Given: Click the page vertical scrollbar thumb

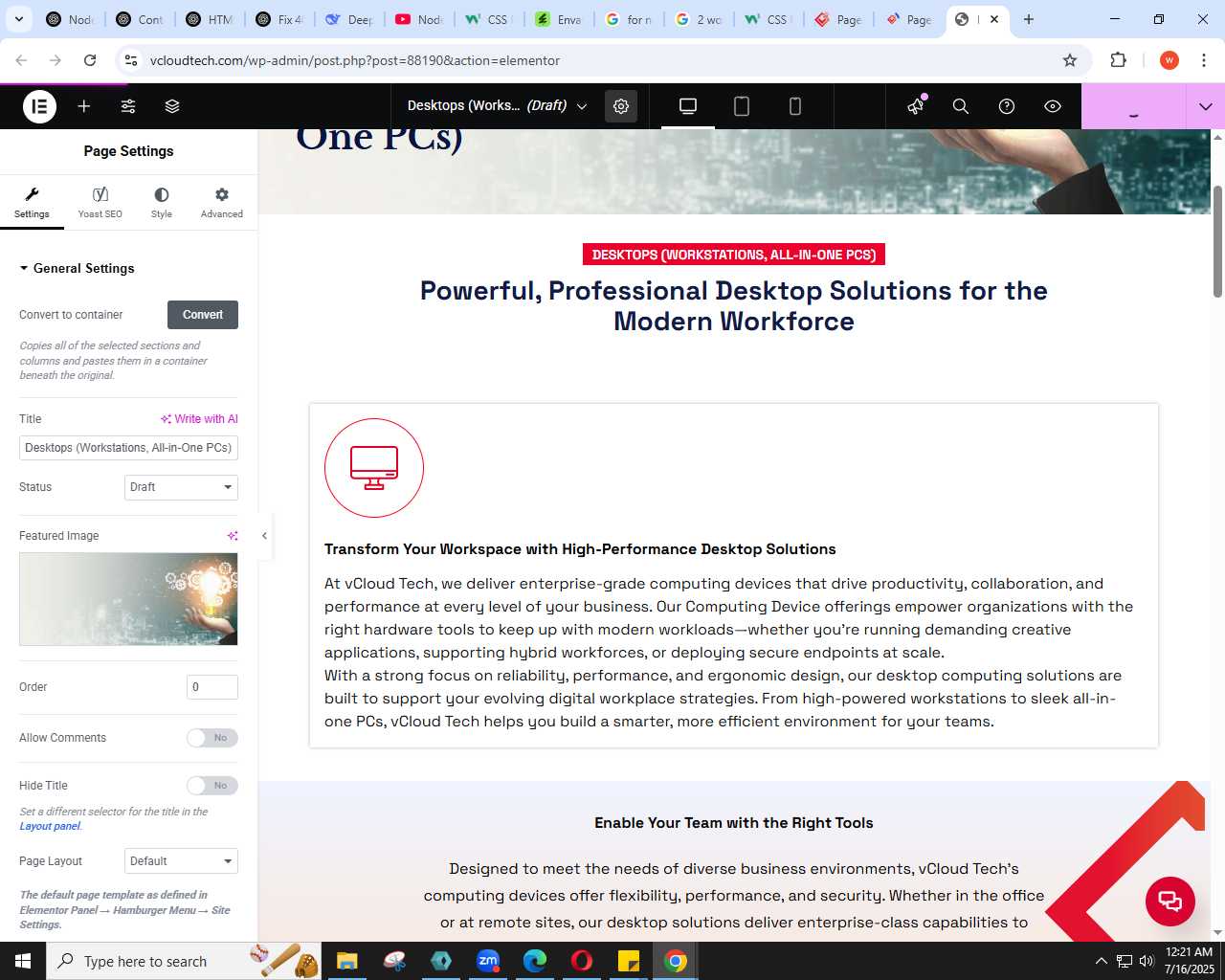Looking at the screenshot, I should (1217, 241).
